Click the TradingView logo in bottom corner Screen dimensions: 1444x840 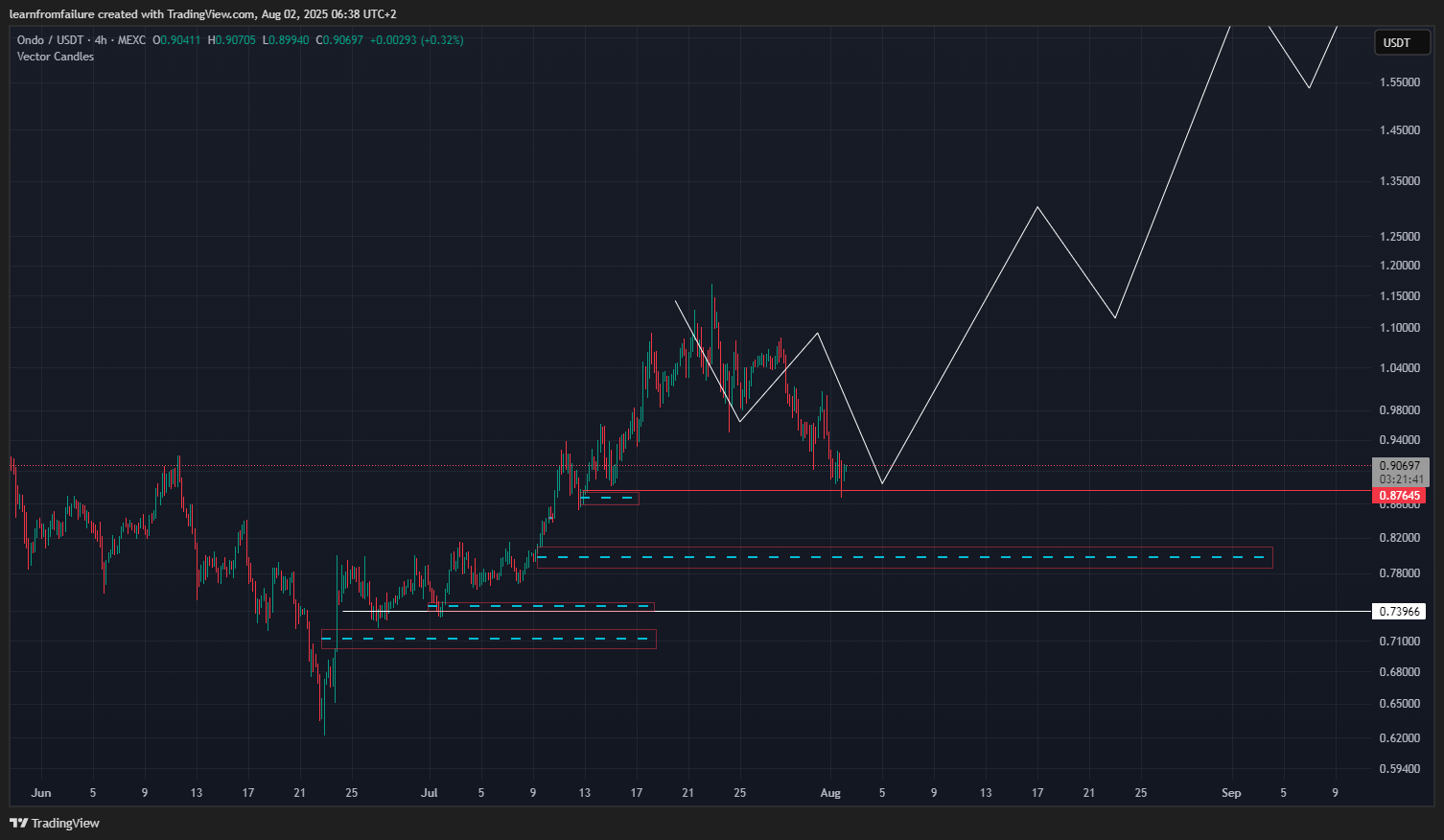[55, 823]
